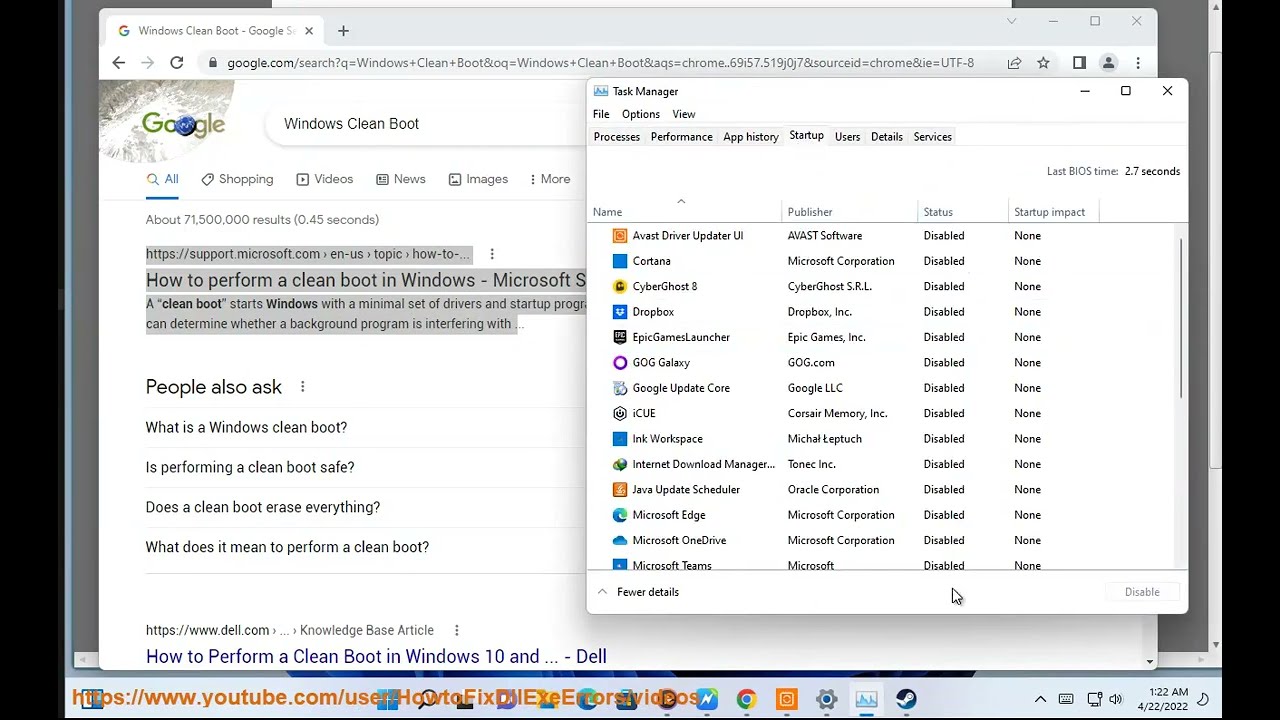Open Chrome from the taskbar
The height and width of the screenshot is (720, 1280).
click(x=746, y=699)
